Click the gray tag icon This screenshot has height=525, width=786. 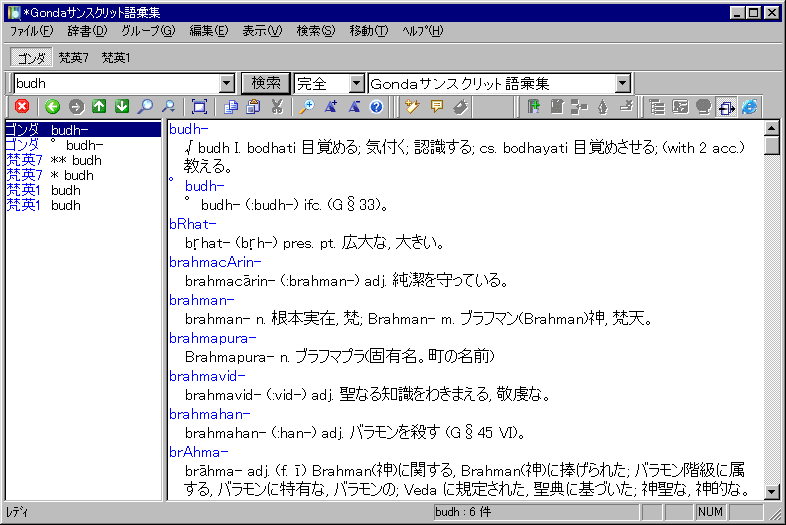[x=460, y=106]
